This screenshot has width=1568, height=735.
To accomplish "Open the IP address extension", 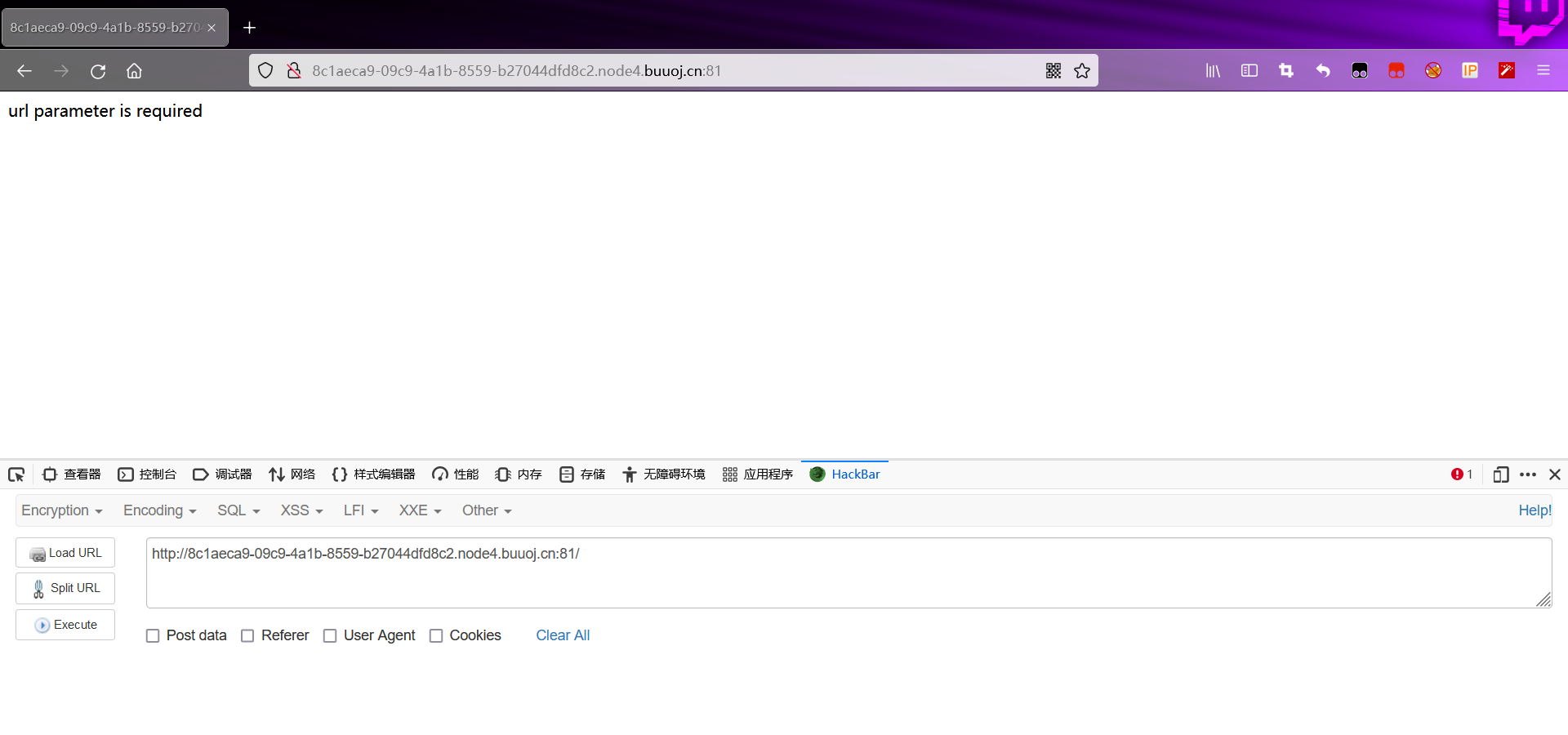I will pyautogui.click(x=1470, y=70).
